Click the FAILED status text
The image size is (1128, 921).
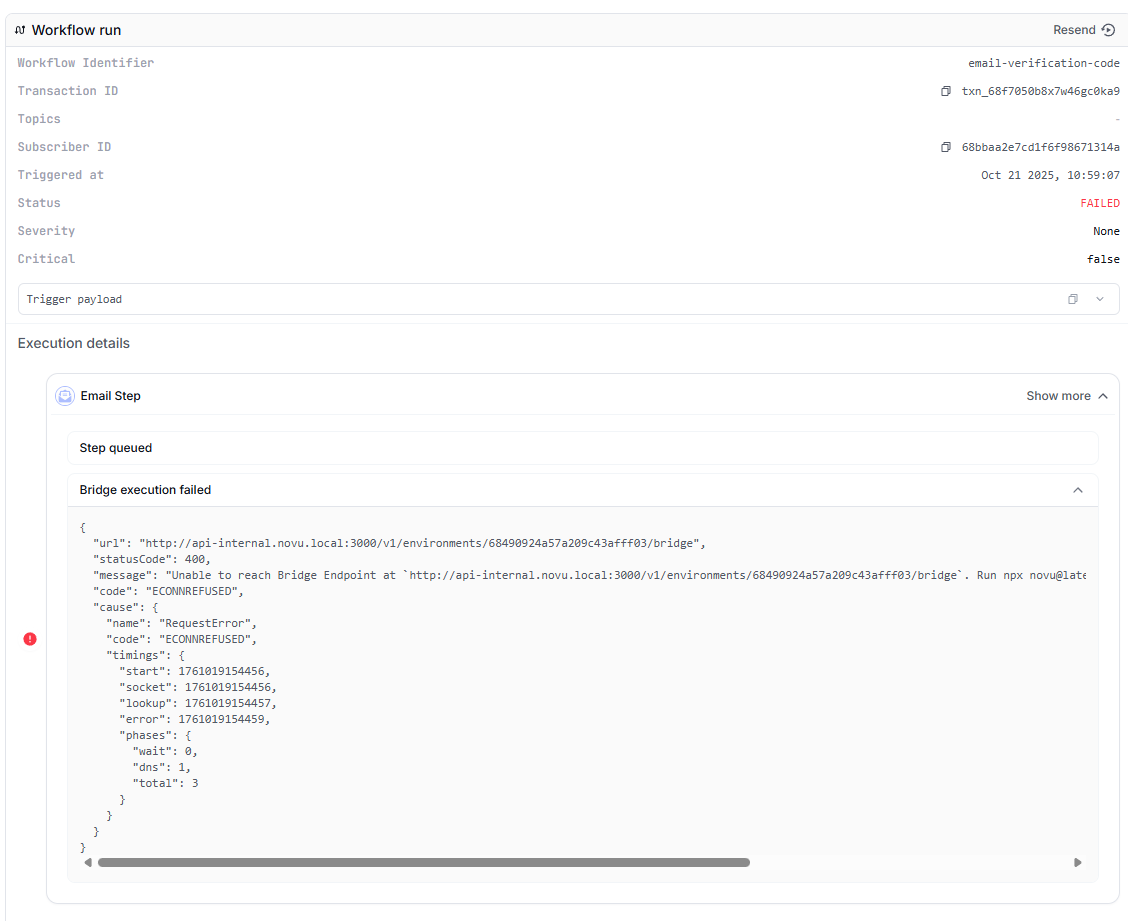[1100, 204]
